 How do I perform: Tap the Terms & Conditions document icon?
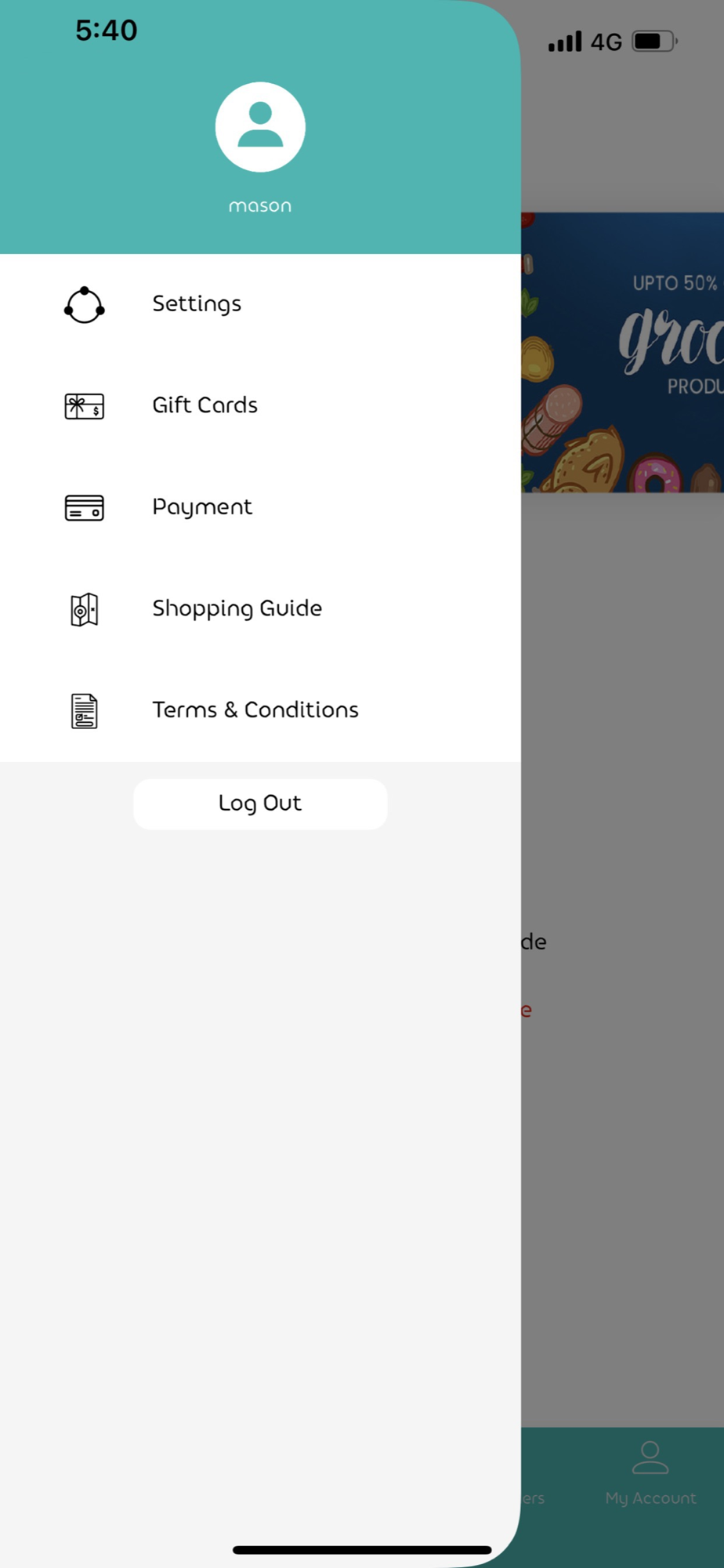coord(85,711)
